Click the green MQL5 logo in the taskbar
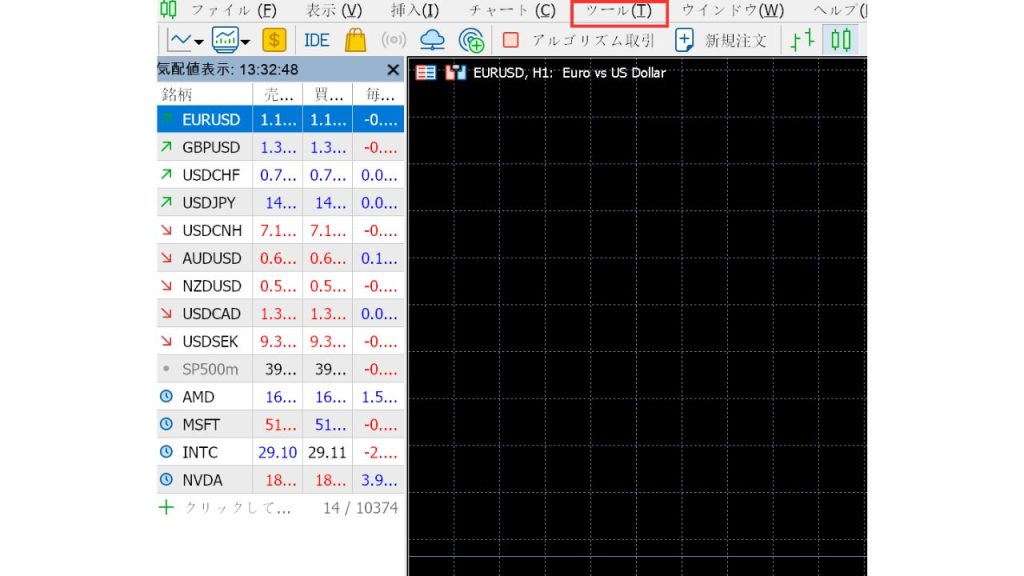Viewport: 1024px width, 576px height. 168,11
